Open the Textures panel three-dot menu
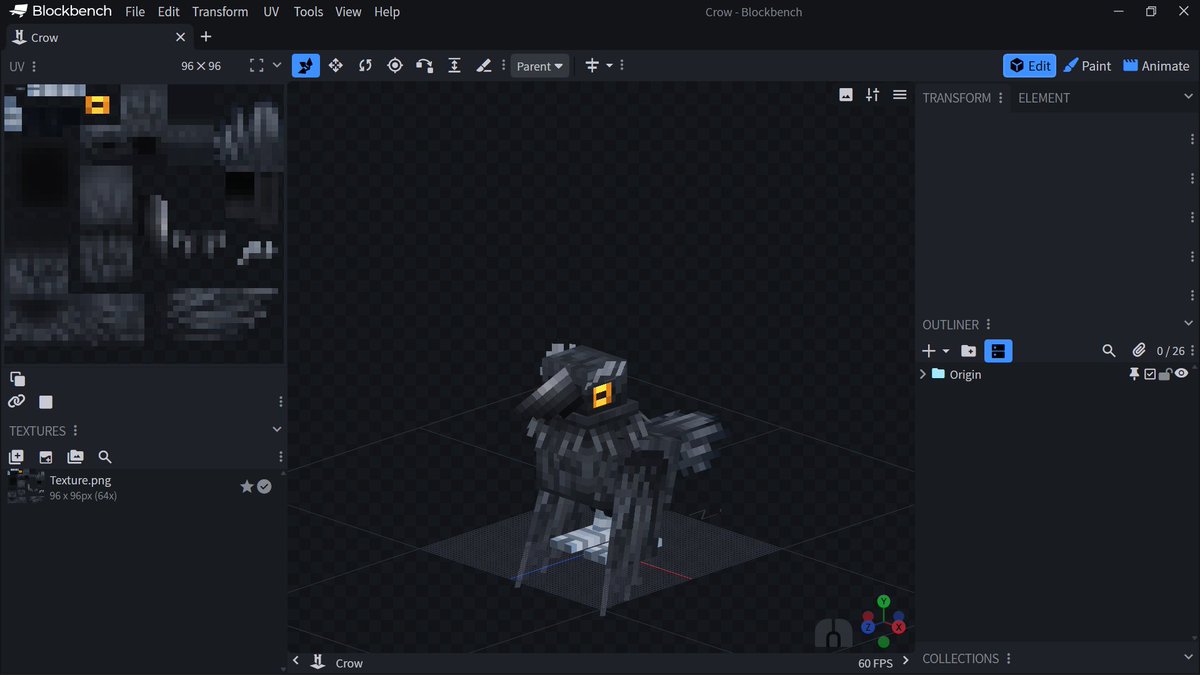 point(75,430)
